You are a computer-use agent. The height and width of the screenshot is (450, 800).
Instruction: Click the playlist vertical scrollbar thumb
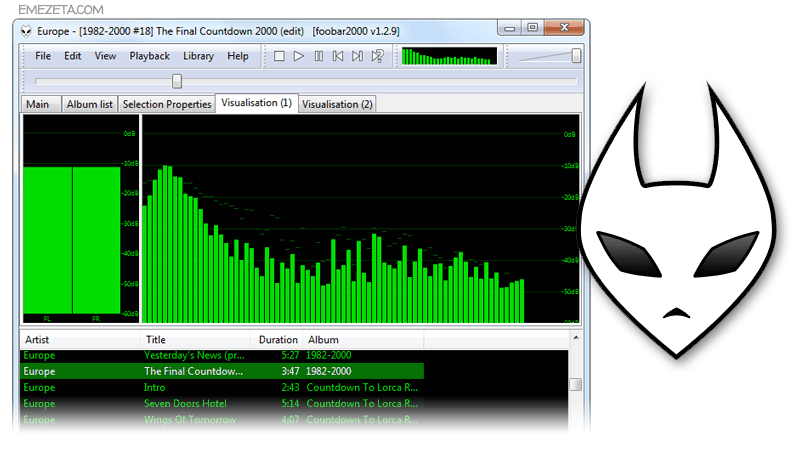(576, 384)
